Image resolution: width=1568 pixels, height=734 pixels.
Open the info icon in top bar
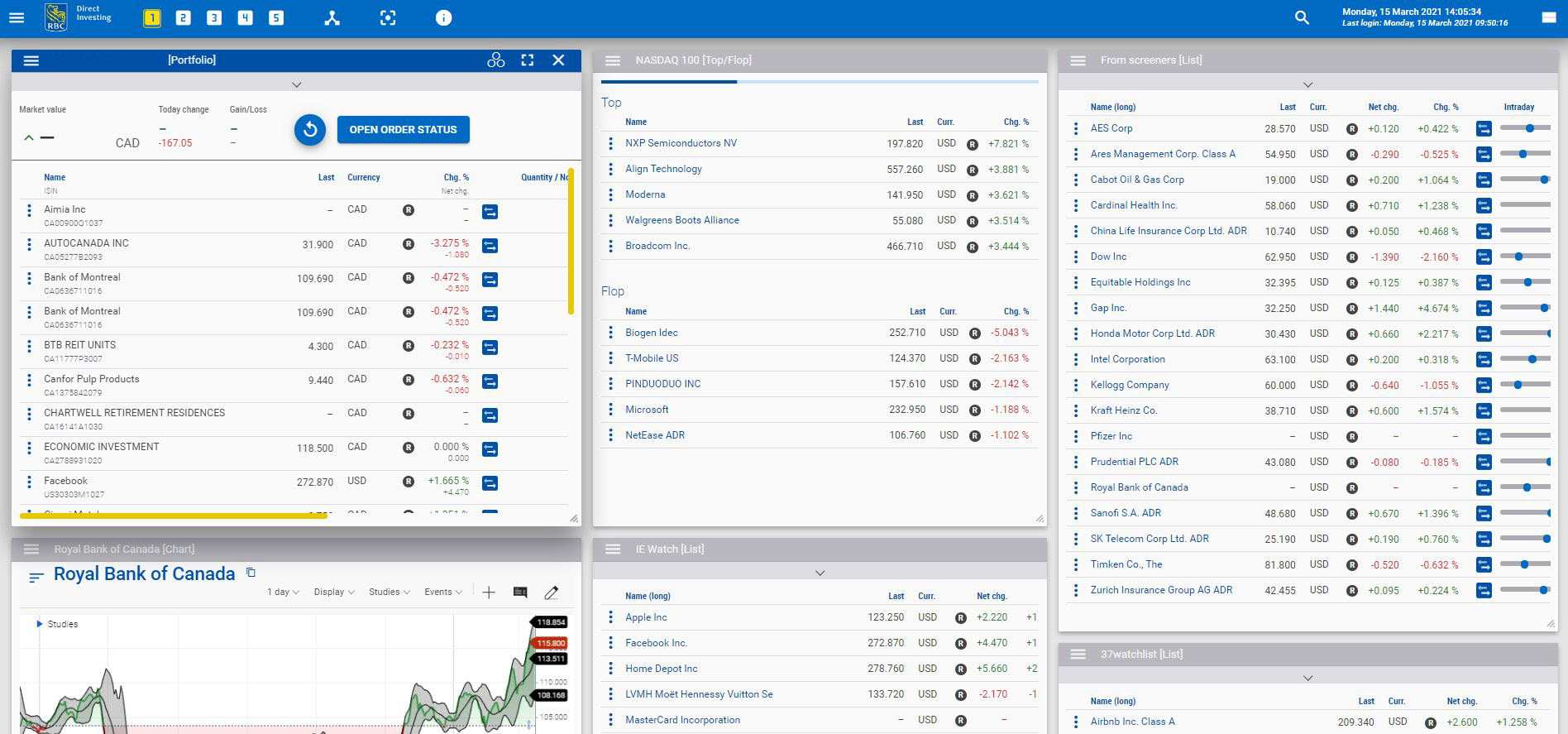tap(444, 17)
